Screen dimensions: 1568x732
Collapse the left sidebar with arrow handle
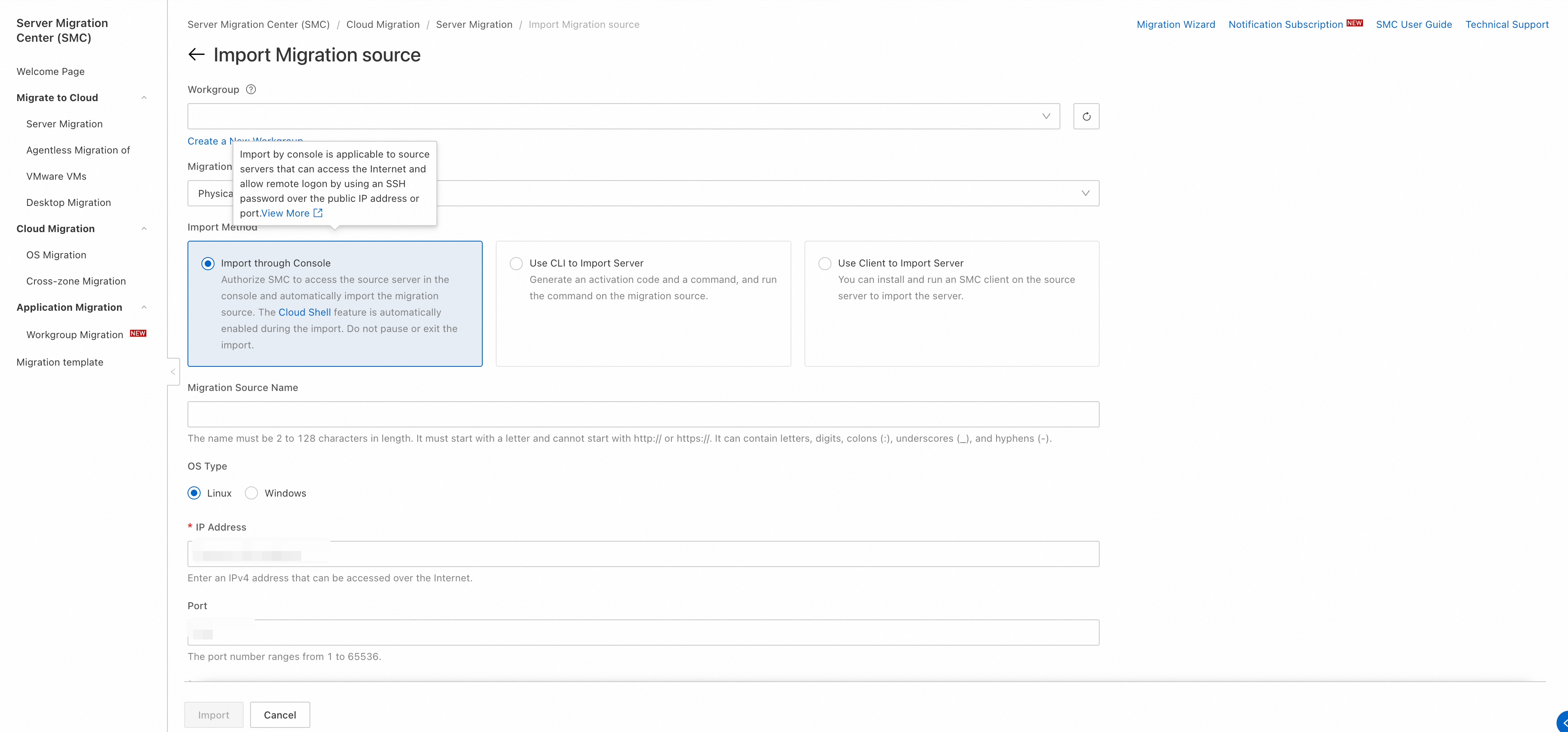click(x=173, y=372)
